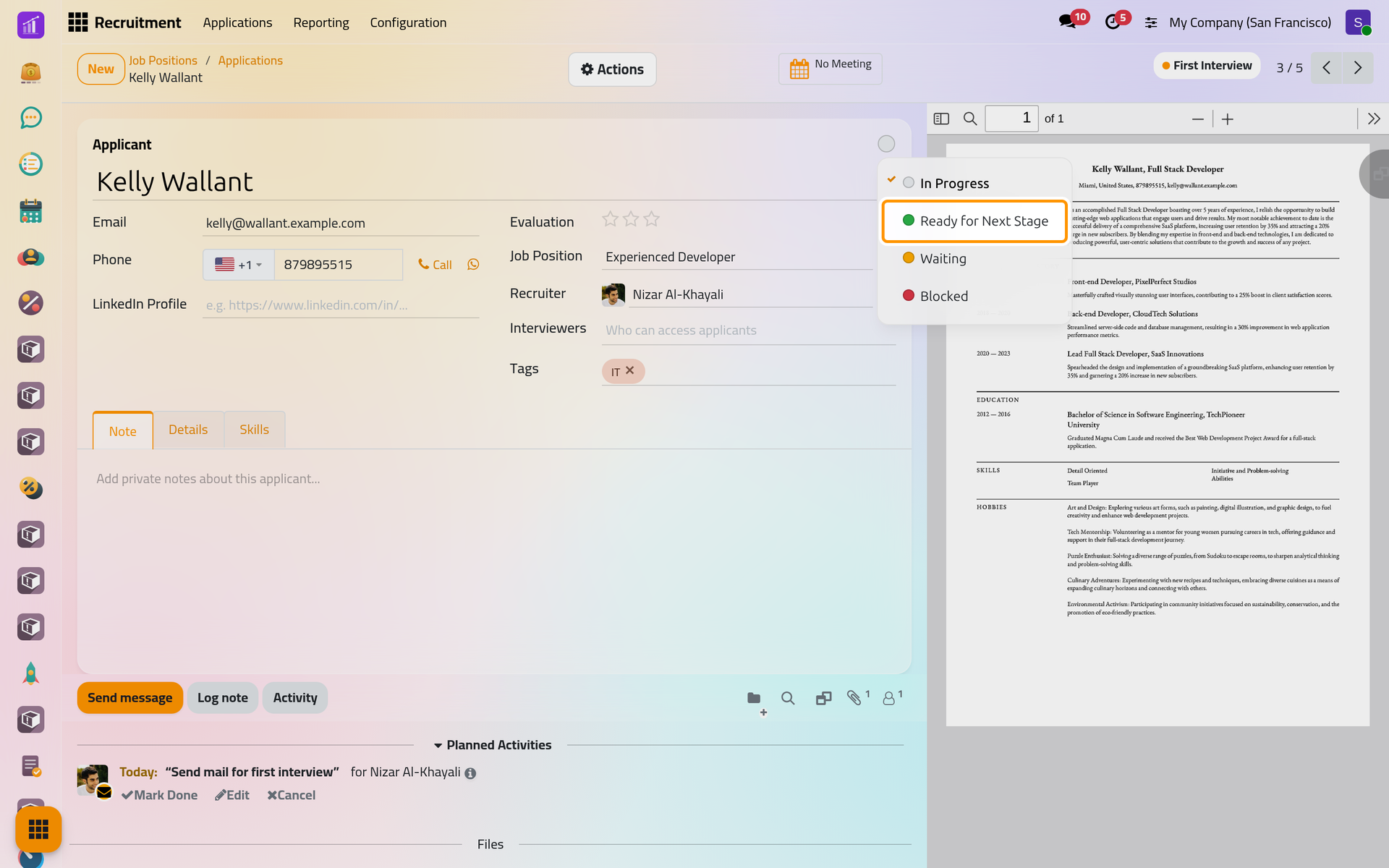1389x868 pixels.
Task: Switch to the Details tab
Action: [188, 430]
